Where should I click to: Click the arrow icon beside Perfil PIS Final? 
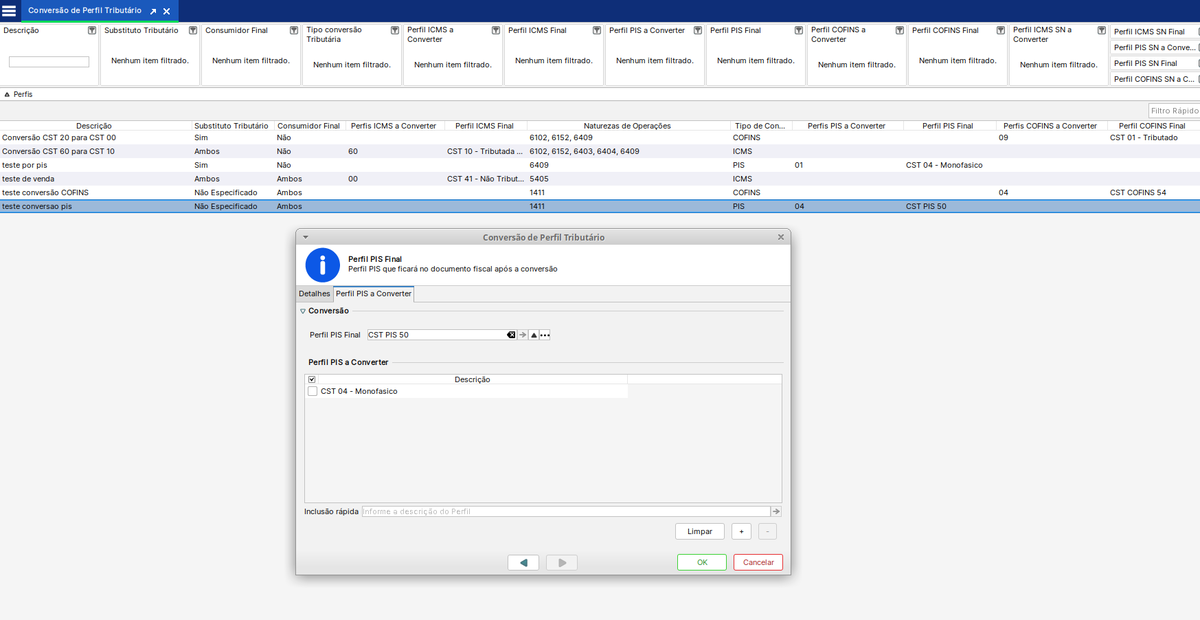[522, 335]
